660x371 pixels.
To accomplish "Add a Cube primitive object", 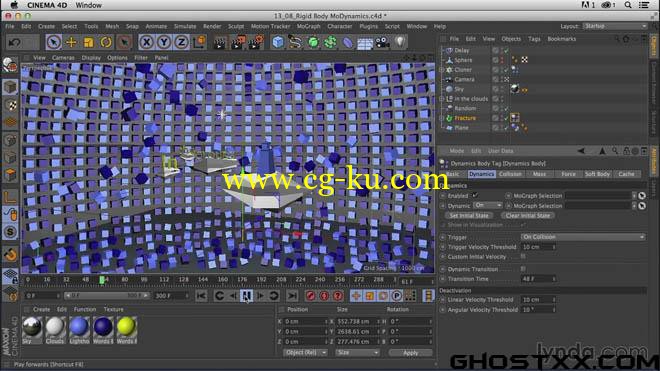I will tap(278, 42).
